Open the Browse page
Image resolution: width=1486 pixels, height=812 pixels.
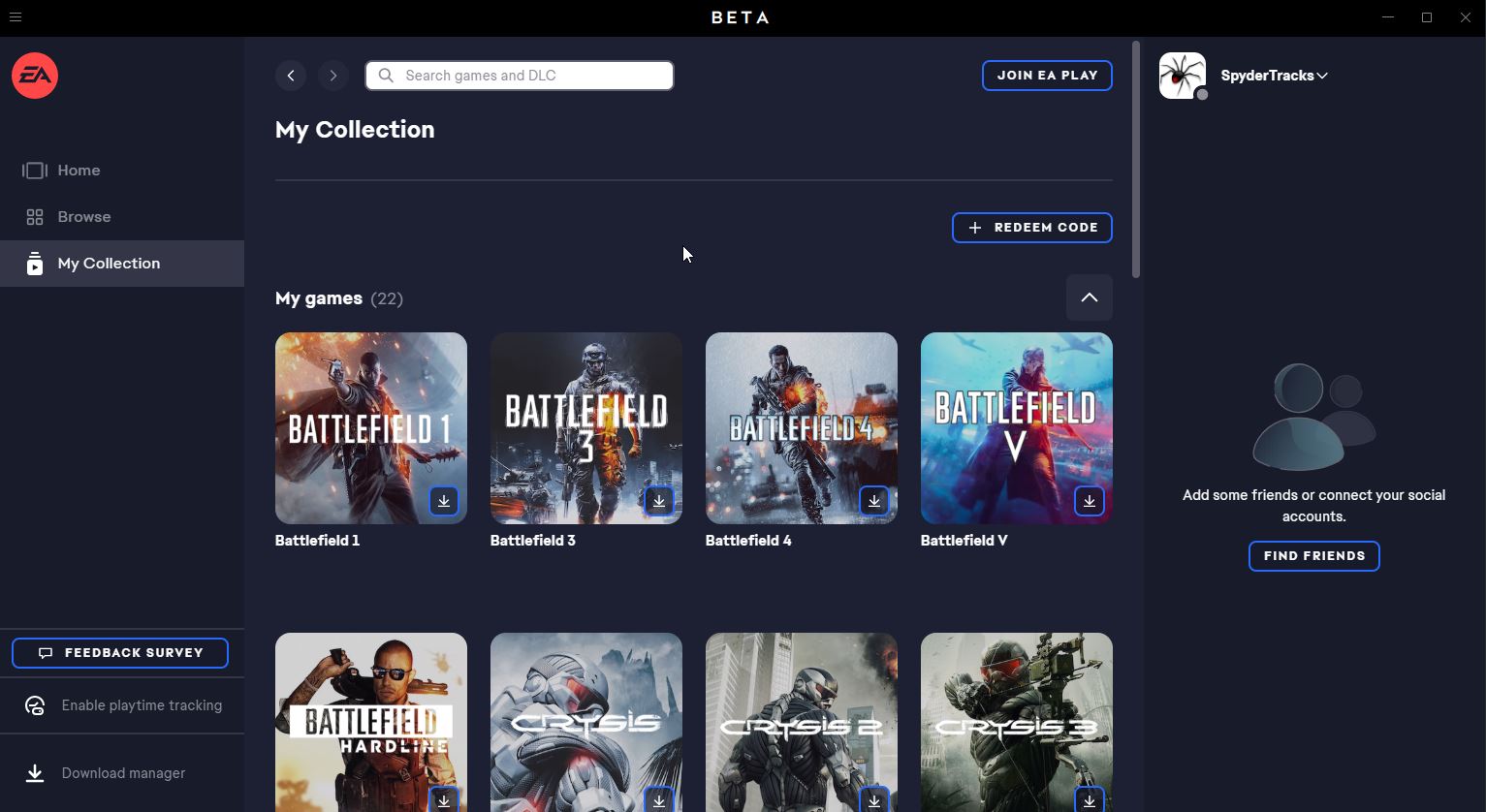122,217
